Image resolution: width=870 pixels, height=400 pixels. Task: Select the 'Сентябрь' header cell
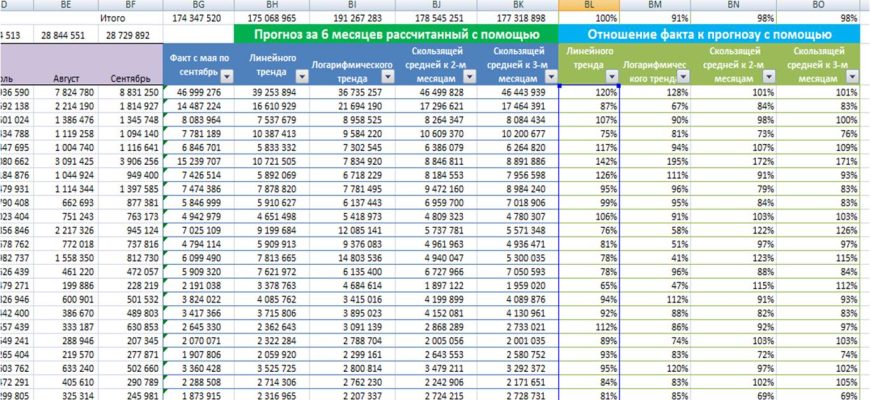130,77
